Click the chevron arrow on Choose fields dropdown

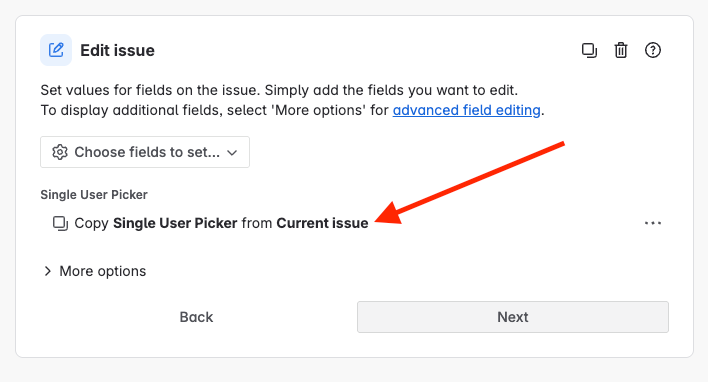232,153
